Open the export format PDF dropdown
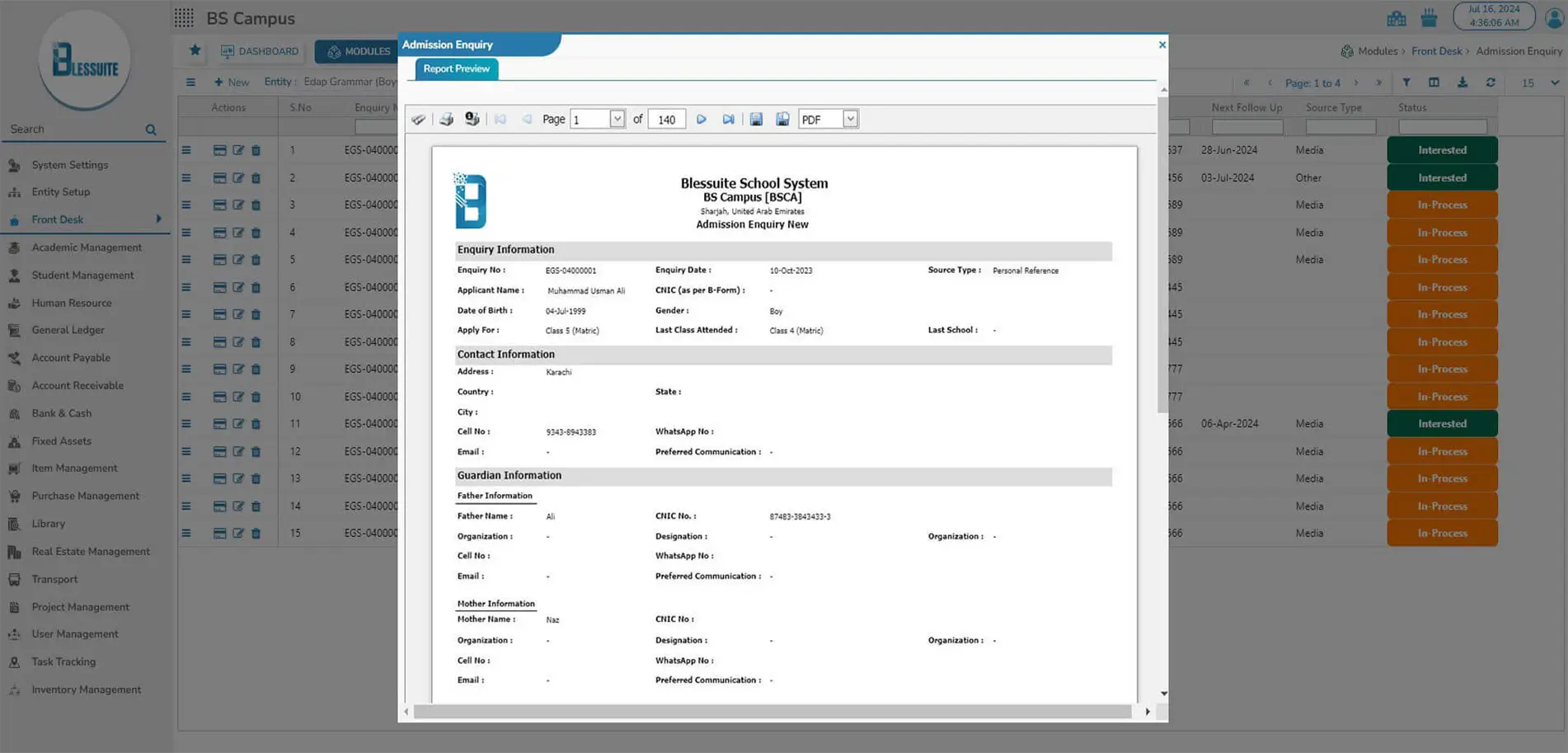1568x753 pixels. (850, 120)
